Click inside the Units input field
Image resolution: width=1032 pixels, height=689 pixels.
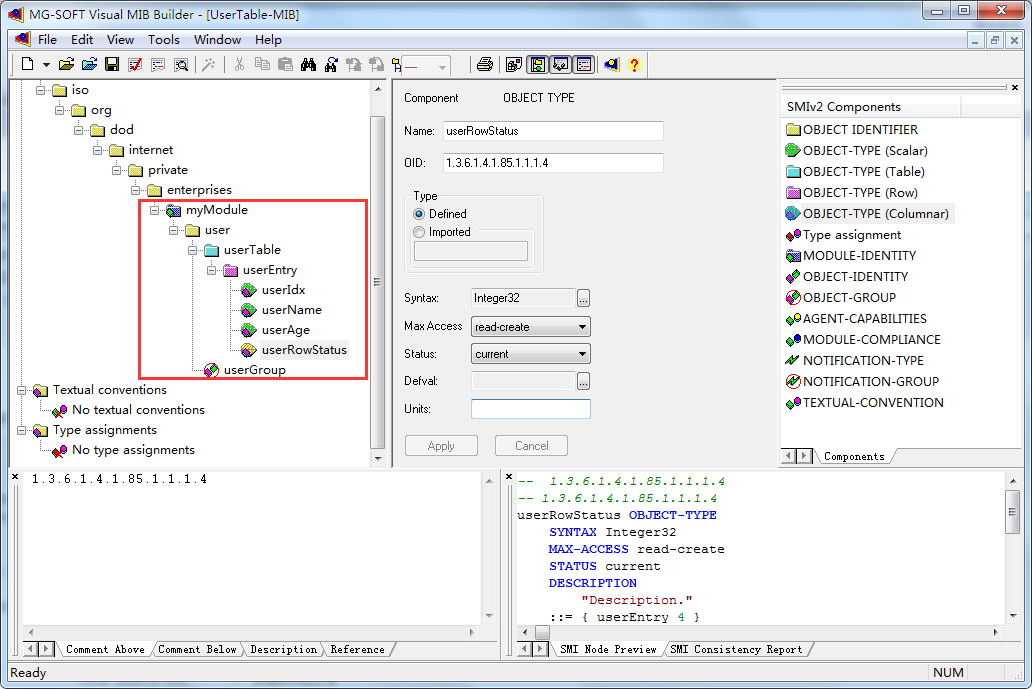530,408
